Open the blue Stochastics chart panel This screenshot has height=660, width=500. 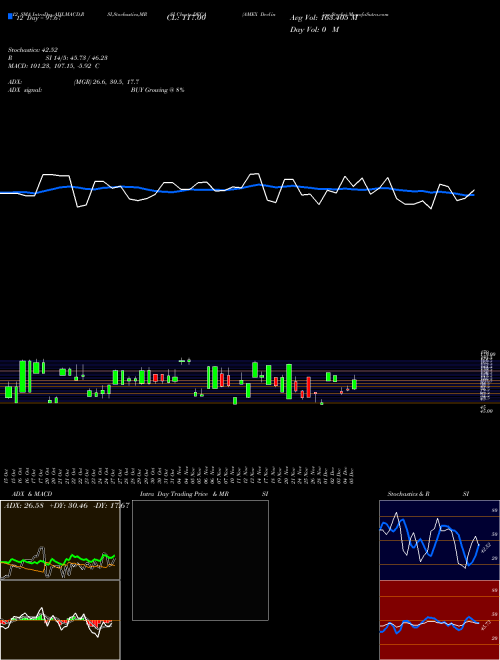click(x=439, y=540)
